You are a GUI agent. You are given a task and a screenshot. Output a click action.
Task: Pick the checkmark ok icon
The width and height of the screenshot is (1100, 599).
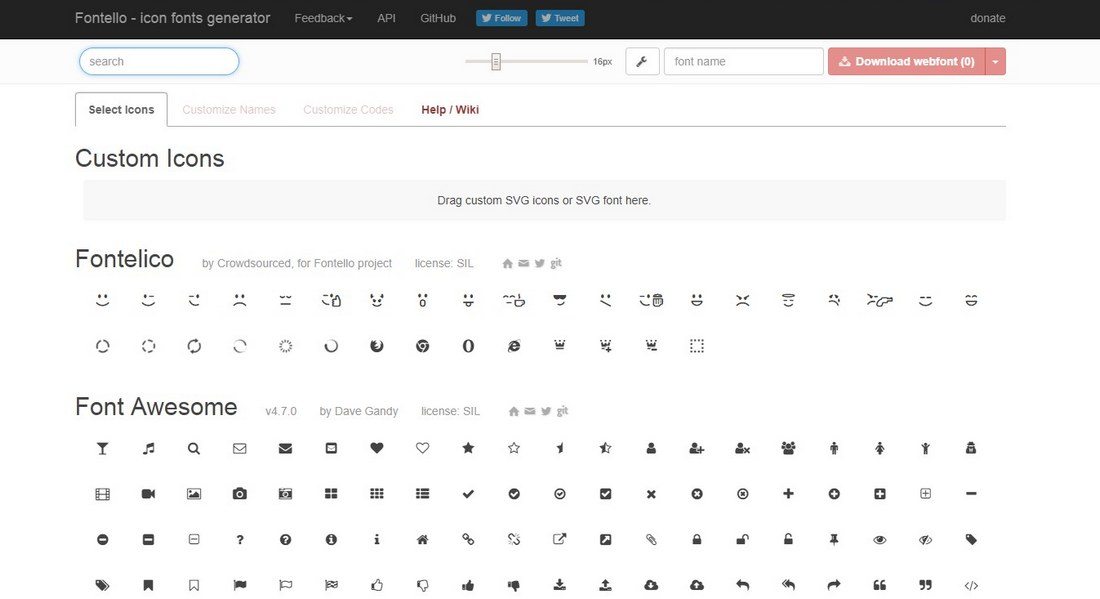click(x=468, y=494)
